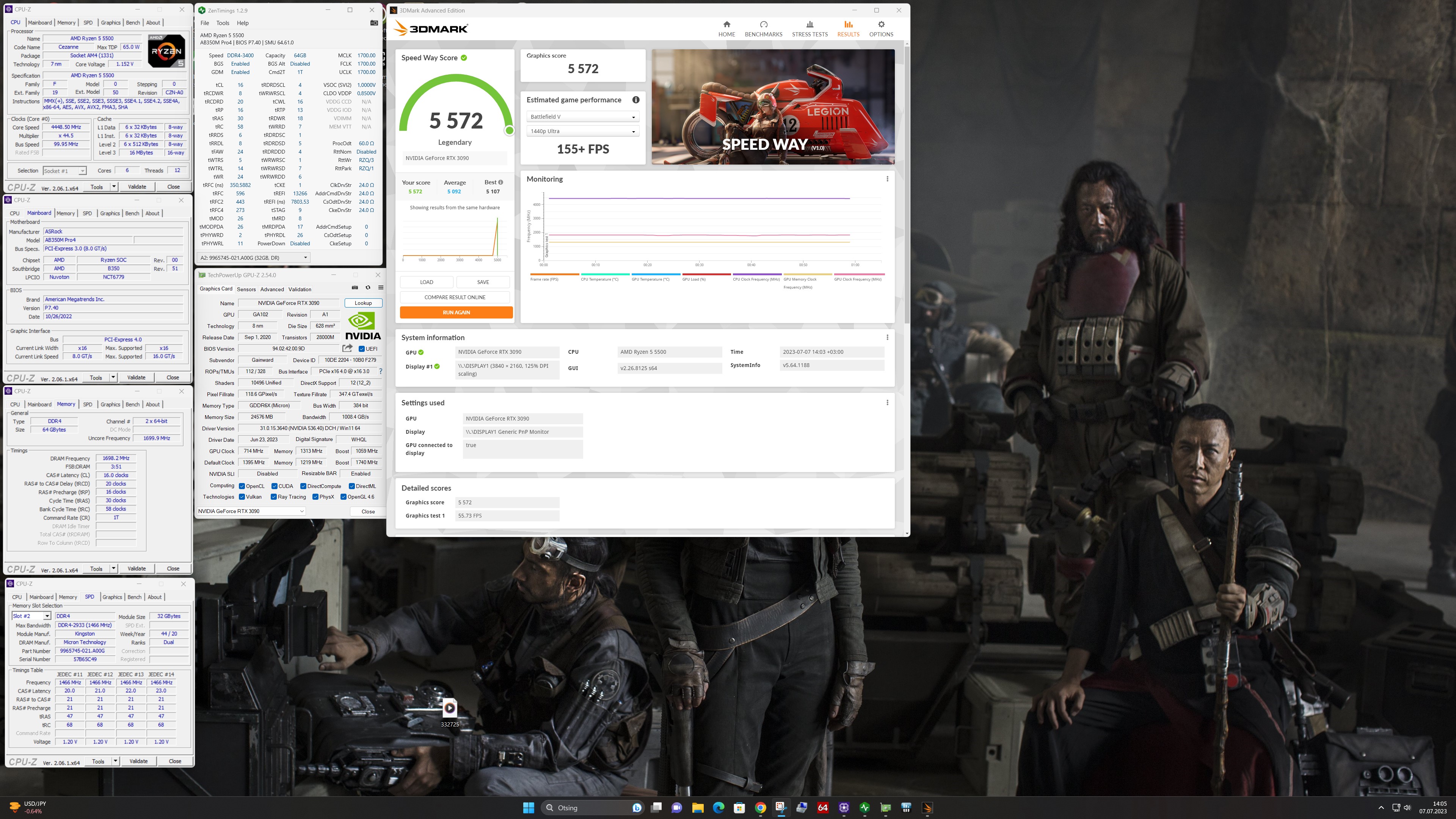Click the Bus Interface question mark in GPU-Z
Image resolution: width=1456 pixels, height=819 pixels.
click(380, 371)
